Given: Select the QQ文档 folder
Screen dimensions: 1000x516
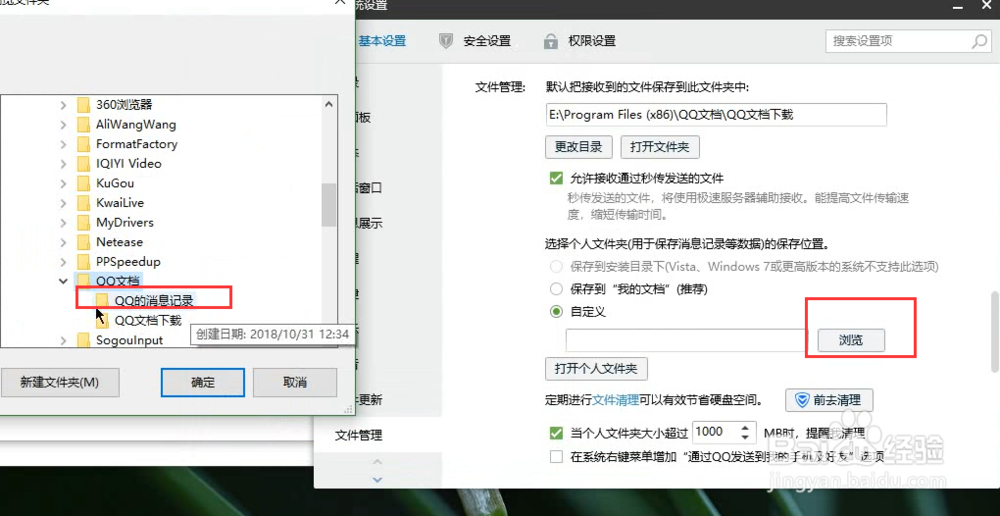Looking at the screenshot, I should pyautogui.click(x=117, y=281).
